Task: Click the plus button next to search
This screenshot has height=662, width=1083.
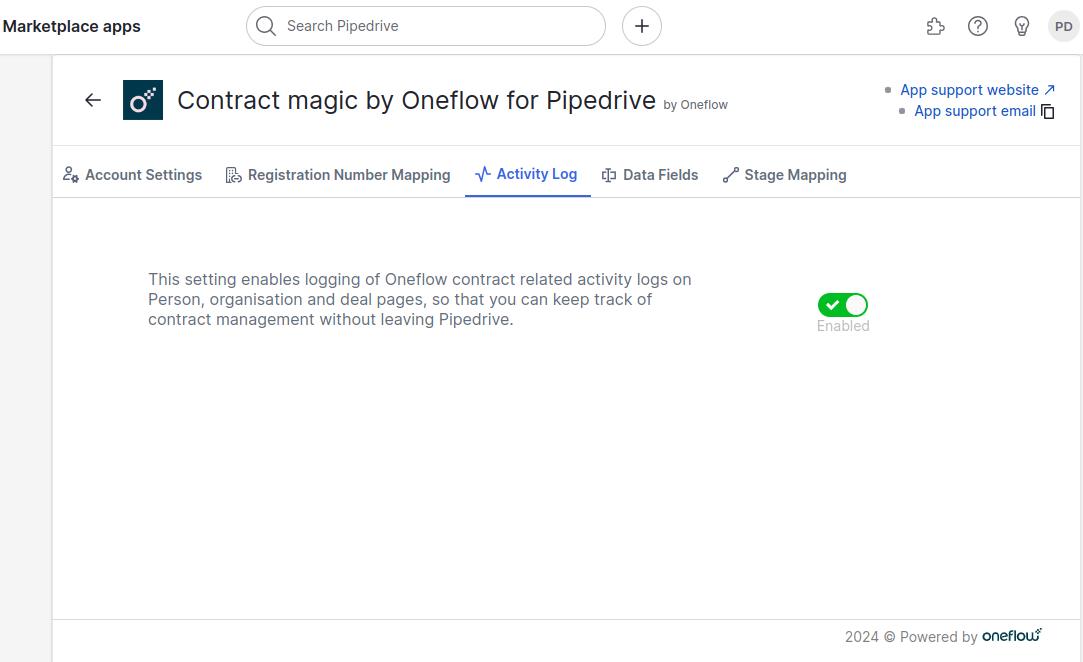Action: [641, 26]
